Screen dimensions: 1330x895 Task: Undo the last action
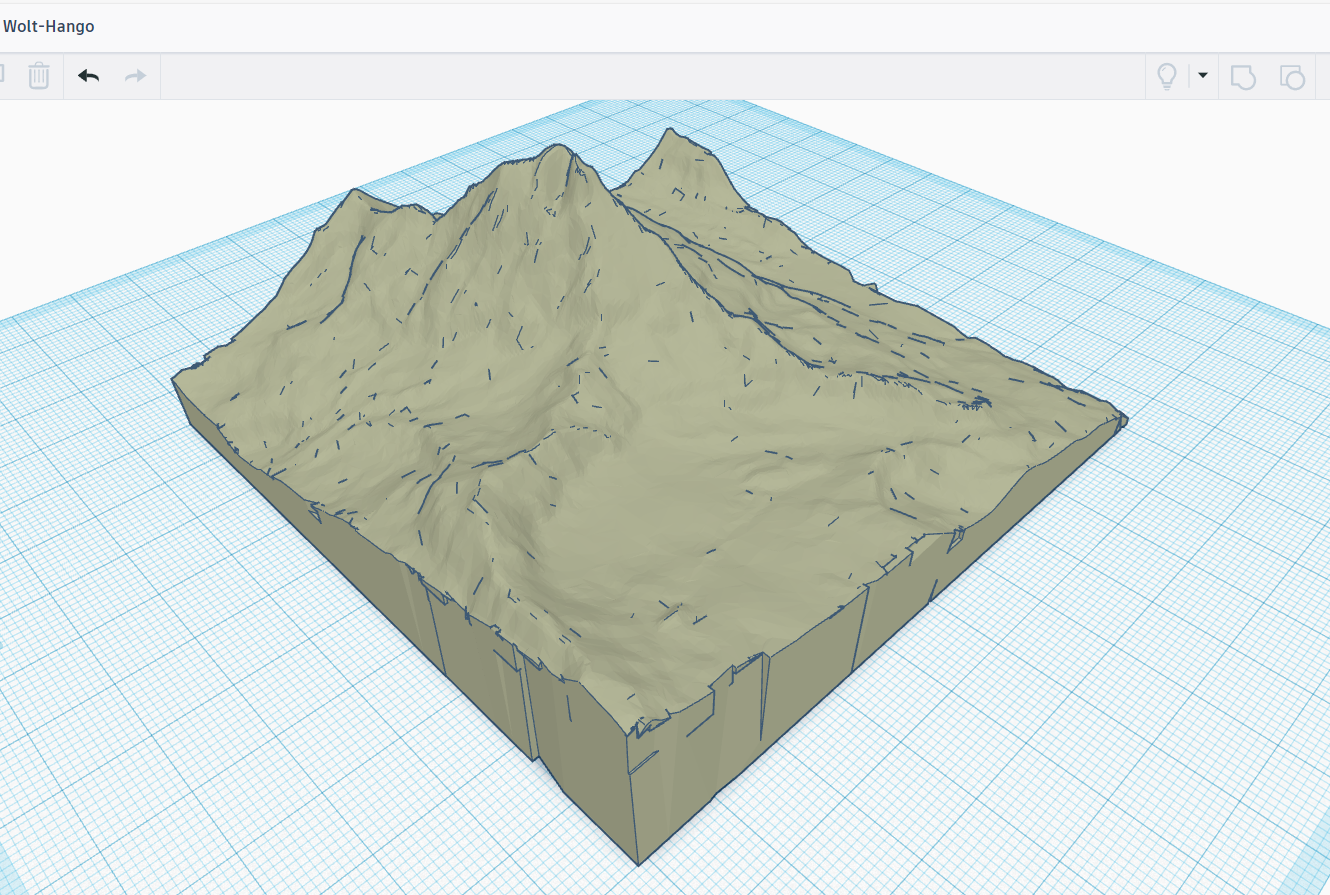pos(89,76)
